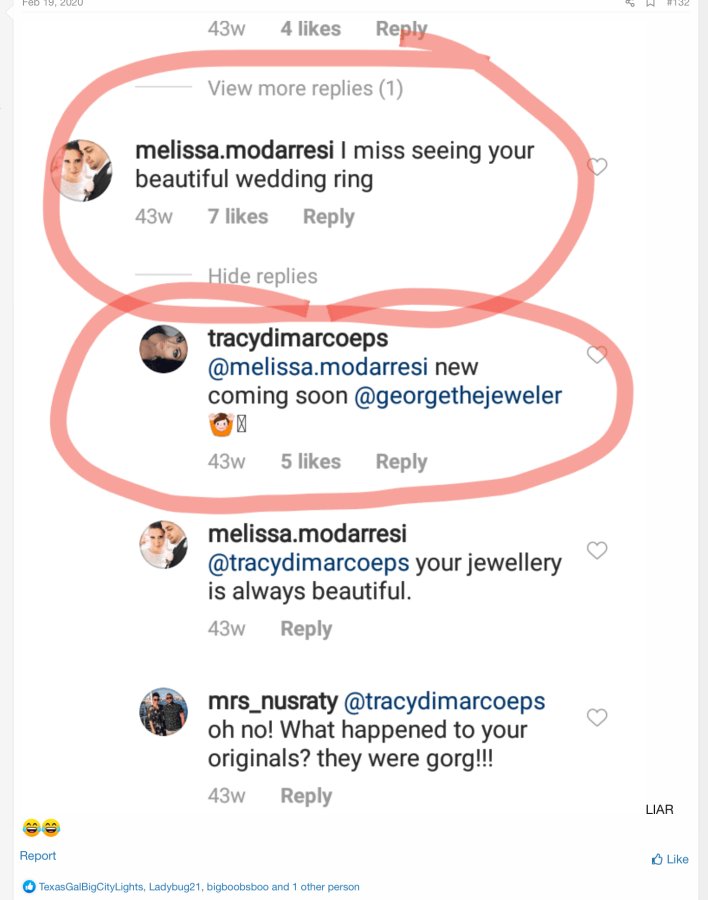Report this forum post
708x900 pixels.
tap(38, 856)
